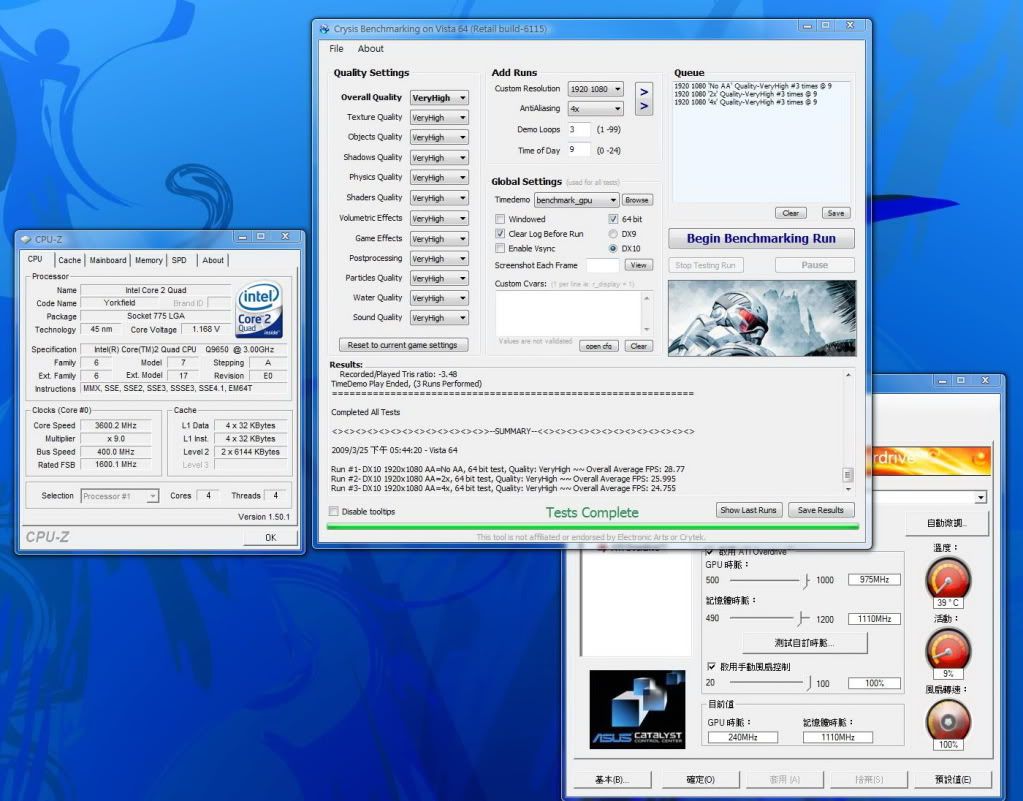Click the Browse button for timedemo

637,200
